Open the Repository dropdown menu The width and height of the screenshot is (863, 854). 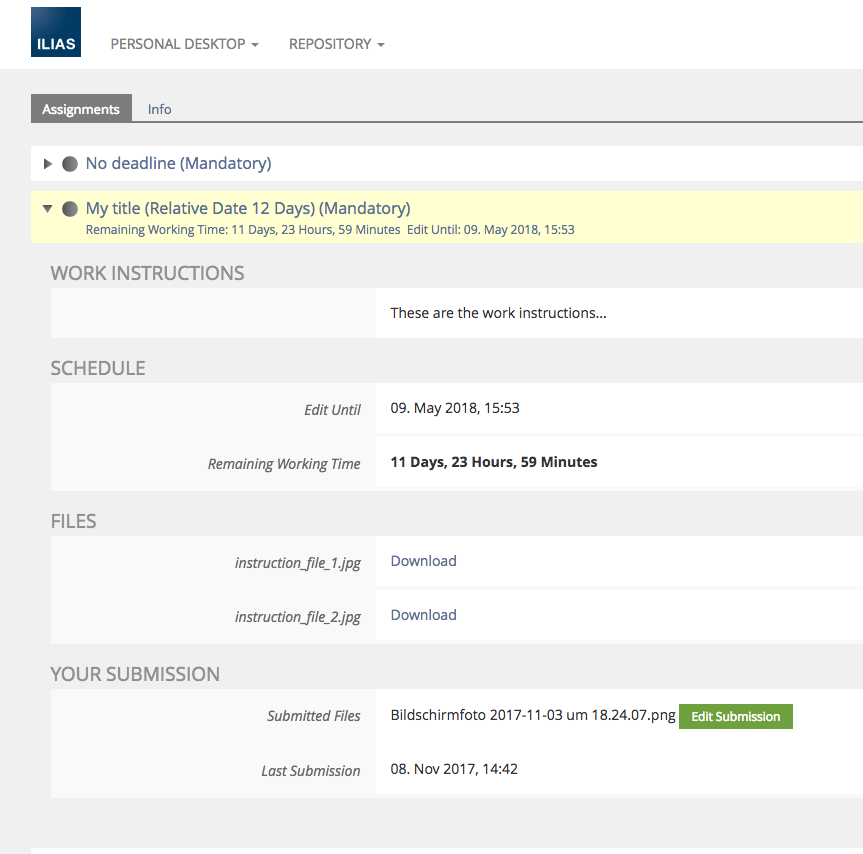[336, 44]
